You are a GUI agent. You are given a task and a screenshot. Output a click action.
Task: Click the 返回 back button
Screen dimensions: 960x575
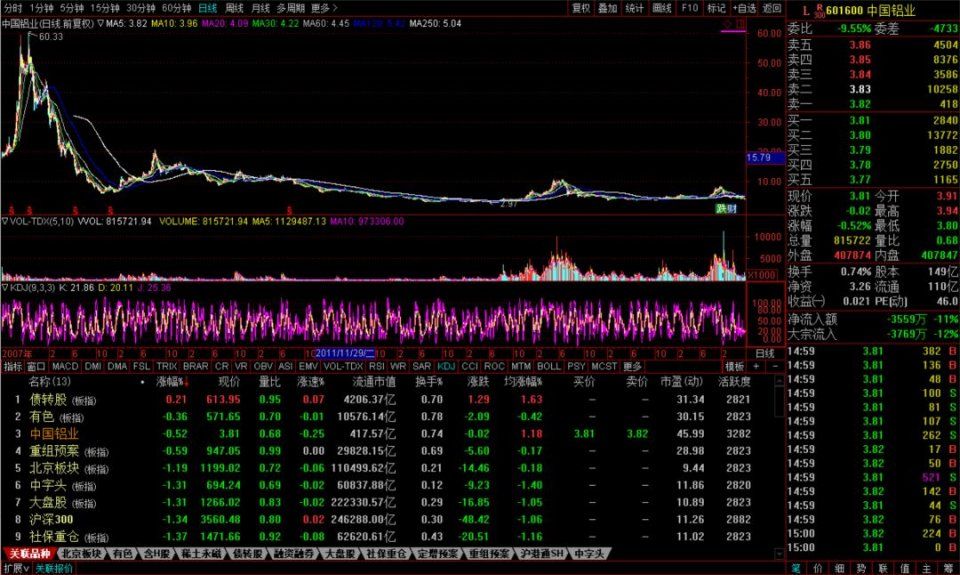771,7
